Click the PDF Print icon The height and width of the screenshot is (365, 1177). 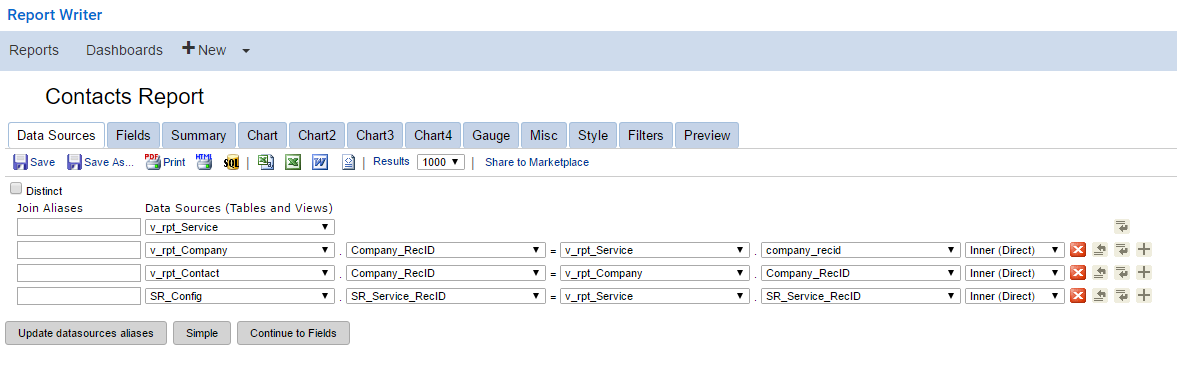[x=152, y=161]
